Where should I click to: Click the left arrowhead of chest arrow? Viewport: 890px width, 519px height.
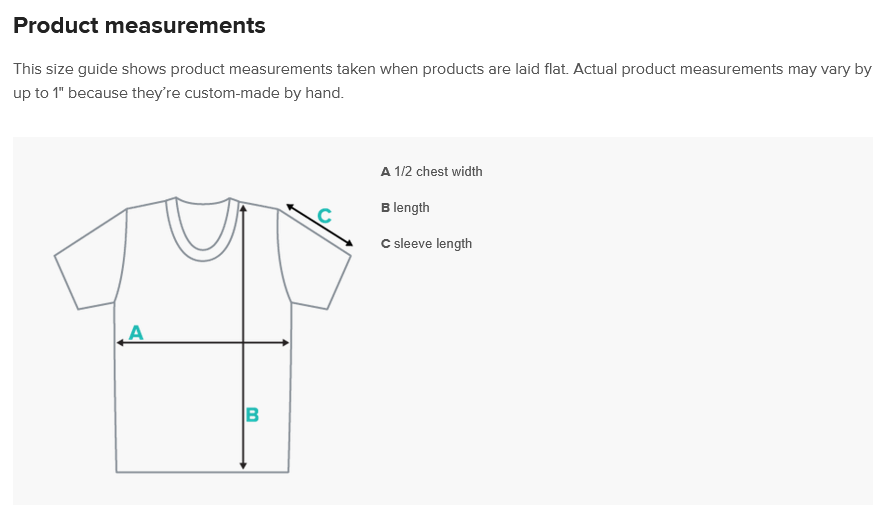pyautogui.click(x=120, y=342)
